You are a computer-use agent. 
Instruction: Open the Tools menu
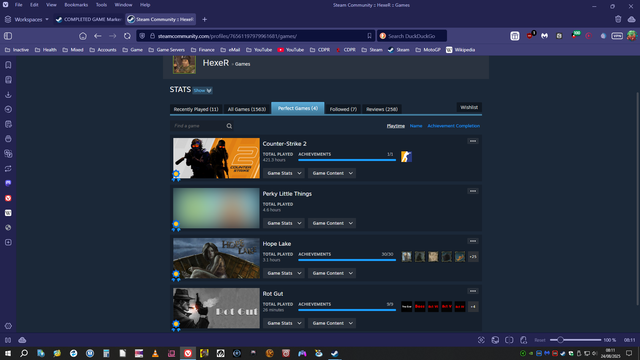[101, 5]
